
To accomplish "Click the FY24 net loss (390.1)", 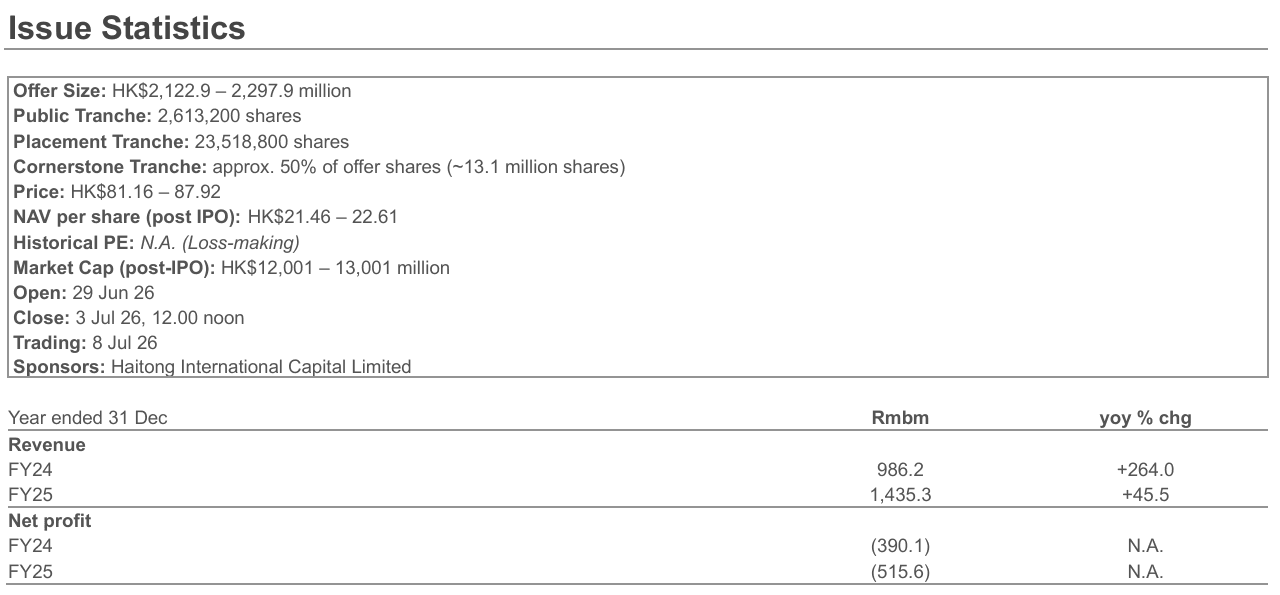I will 901,546.
